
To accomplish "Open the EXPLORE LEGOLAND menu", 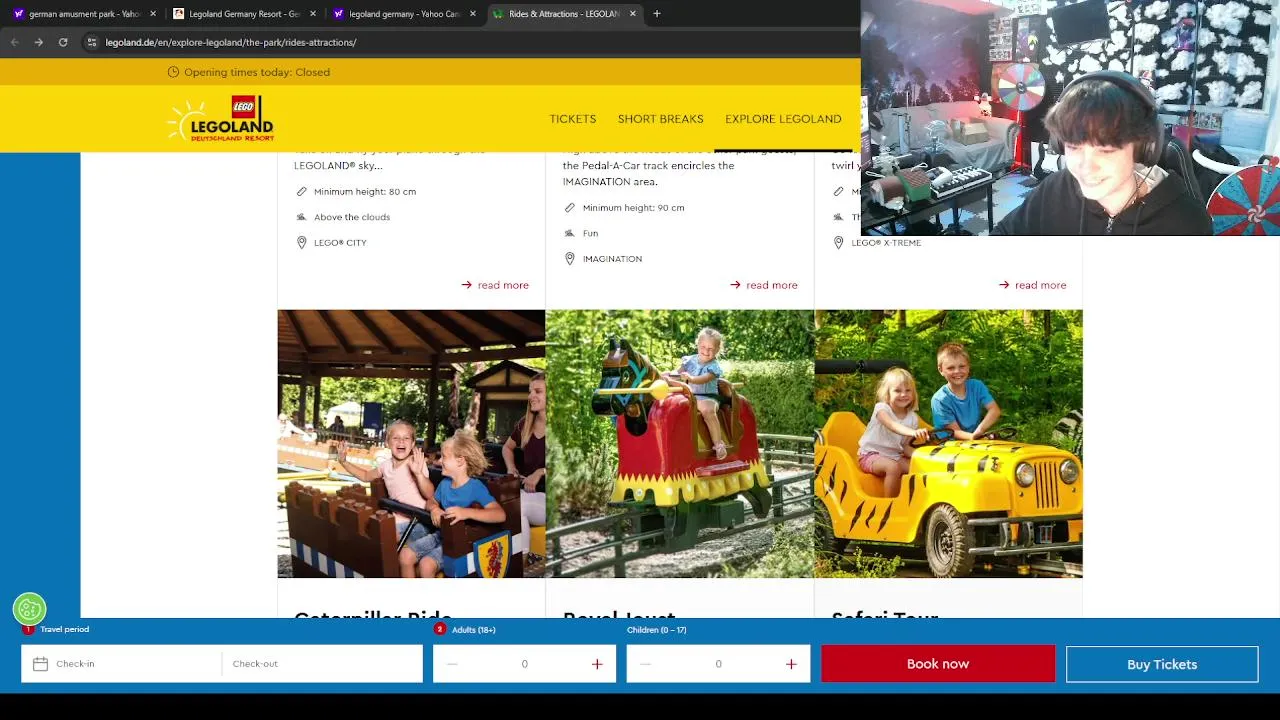I will tap(783, 119).
